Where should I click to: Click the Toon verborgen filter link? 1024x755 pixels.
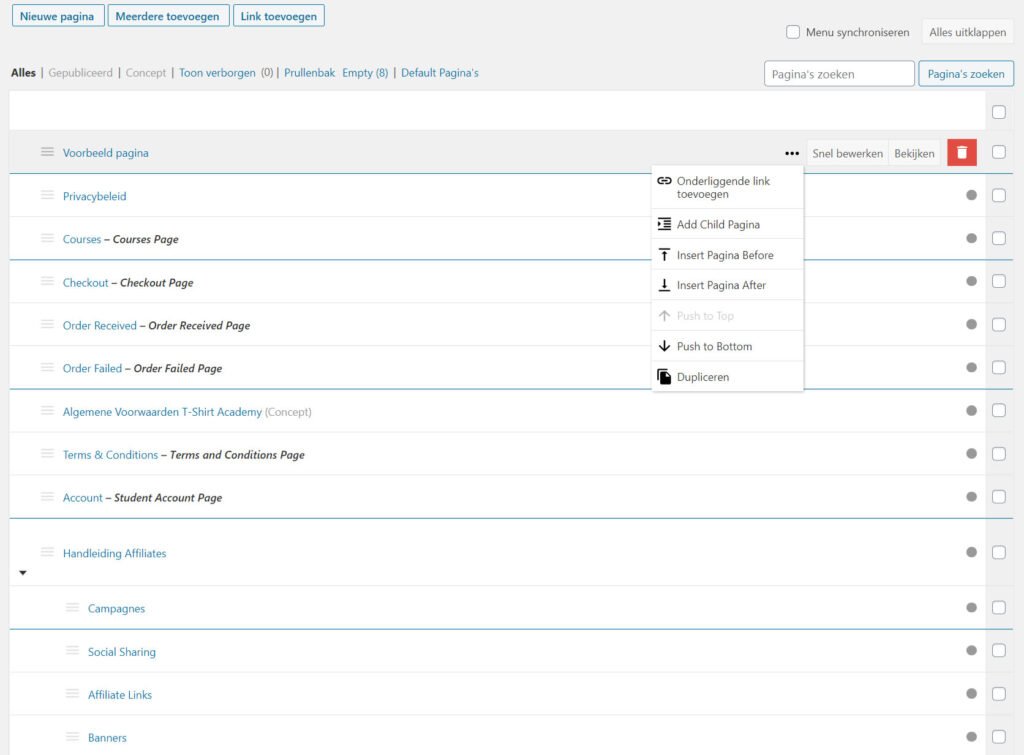tap(217, 72)
